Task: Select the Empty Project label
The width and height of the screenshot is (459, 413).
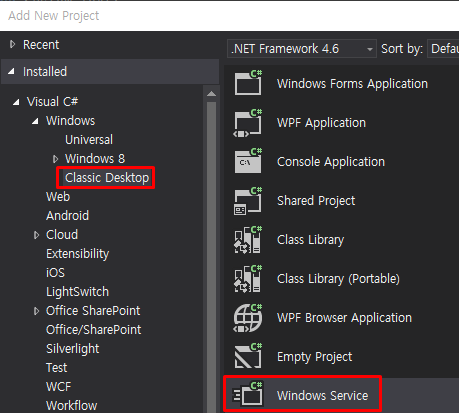Action: [x=314, y=357]
